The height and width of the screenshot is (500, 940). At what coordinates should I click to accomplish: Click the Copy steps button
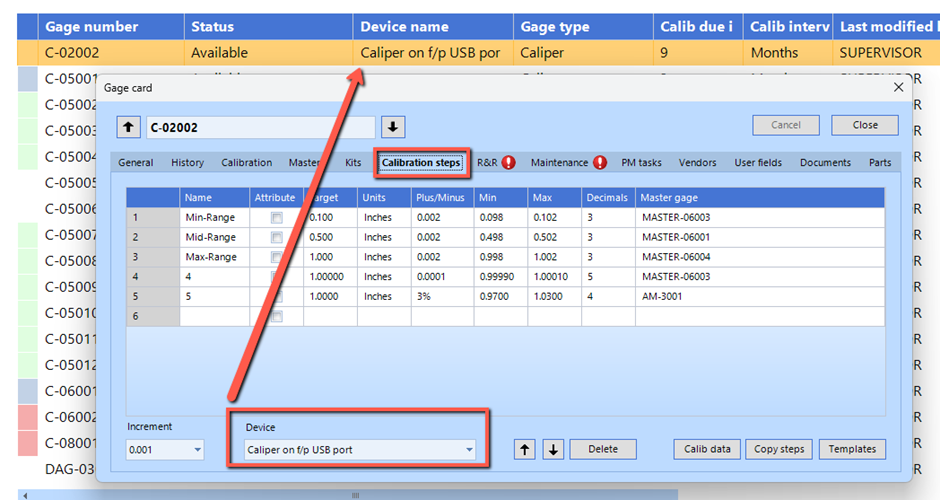pos(779,450)
